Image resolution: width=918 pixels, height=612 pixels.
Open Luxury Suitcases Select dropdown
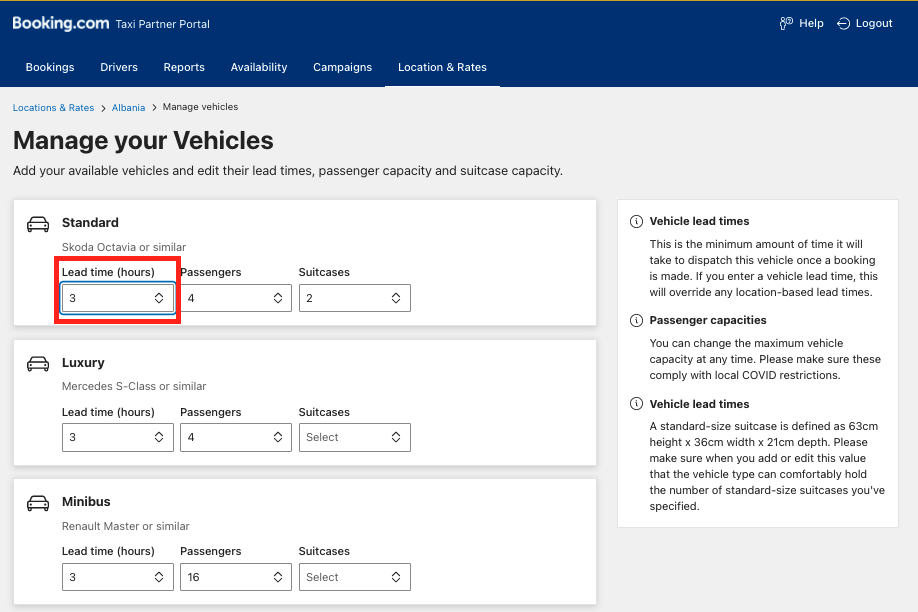pos(355,437)
